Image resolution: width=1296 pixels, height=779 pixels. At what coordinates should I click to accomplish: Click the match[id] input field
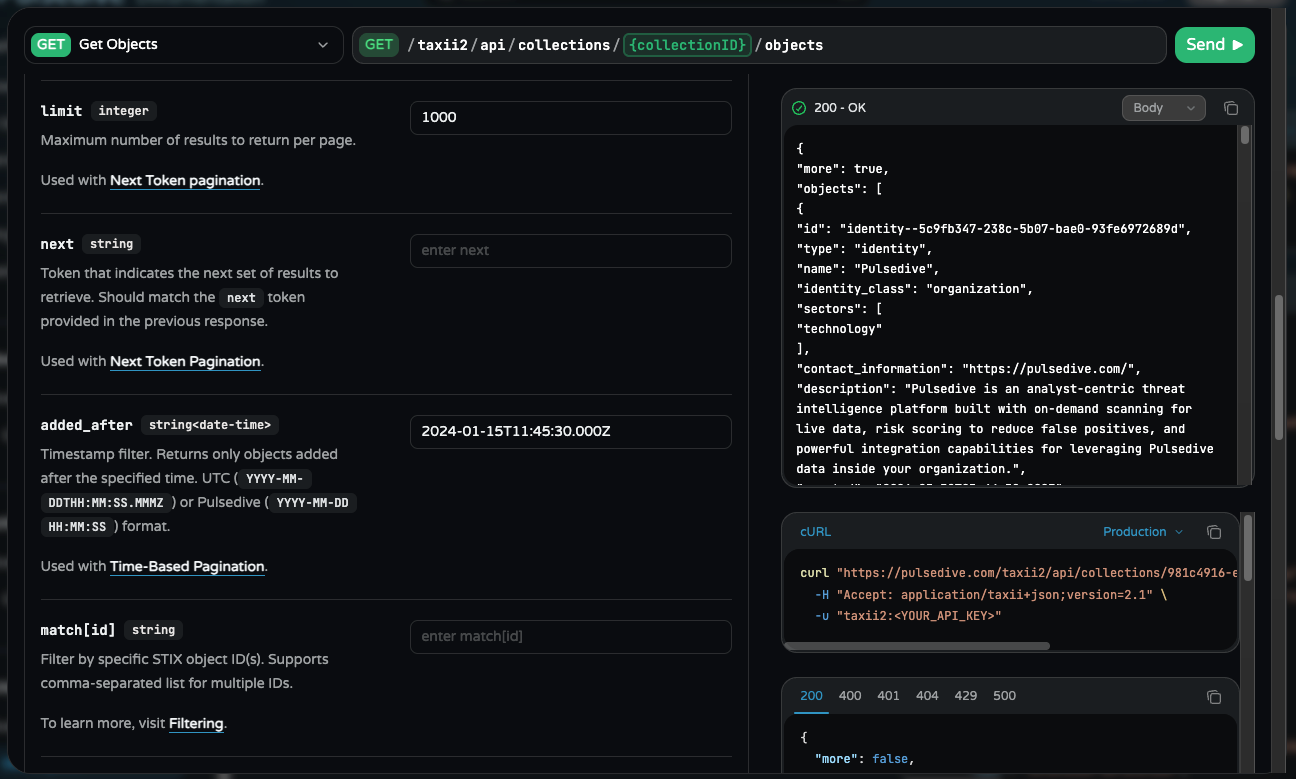[570, 637]
